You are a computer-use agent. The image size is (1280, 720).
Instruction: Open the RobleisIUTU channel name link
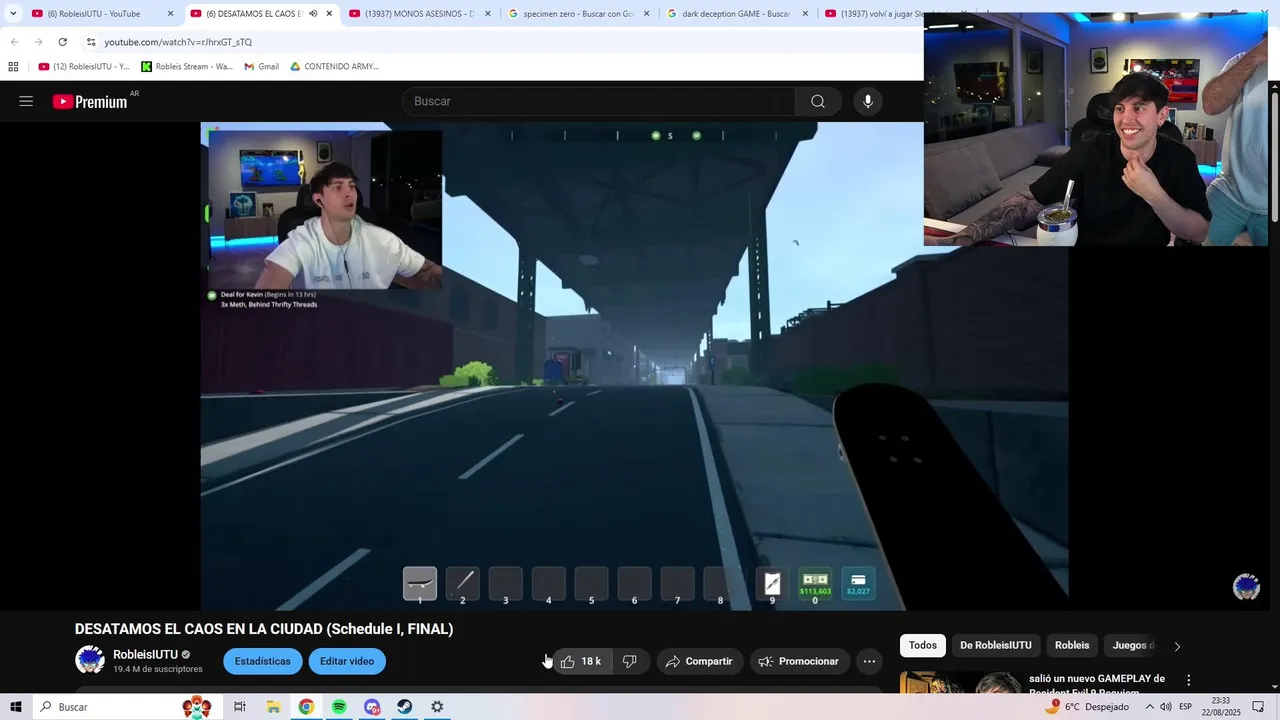(x=145, y=655)
